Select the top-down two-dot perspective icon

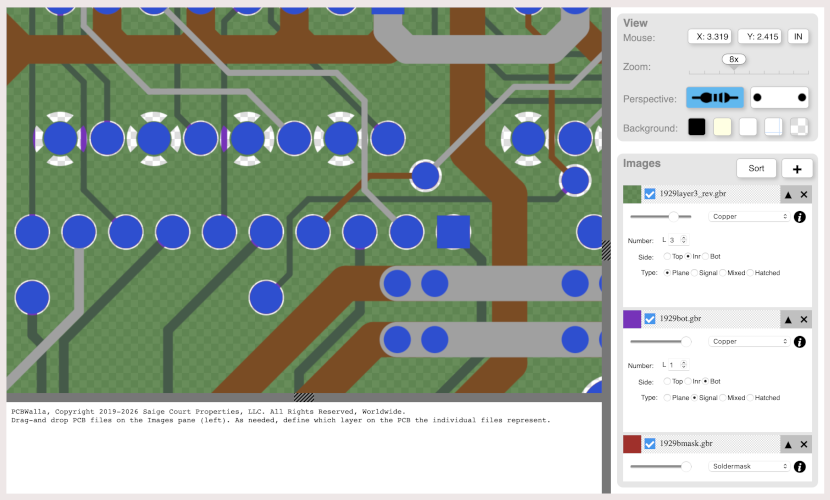tap(779, 98)
